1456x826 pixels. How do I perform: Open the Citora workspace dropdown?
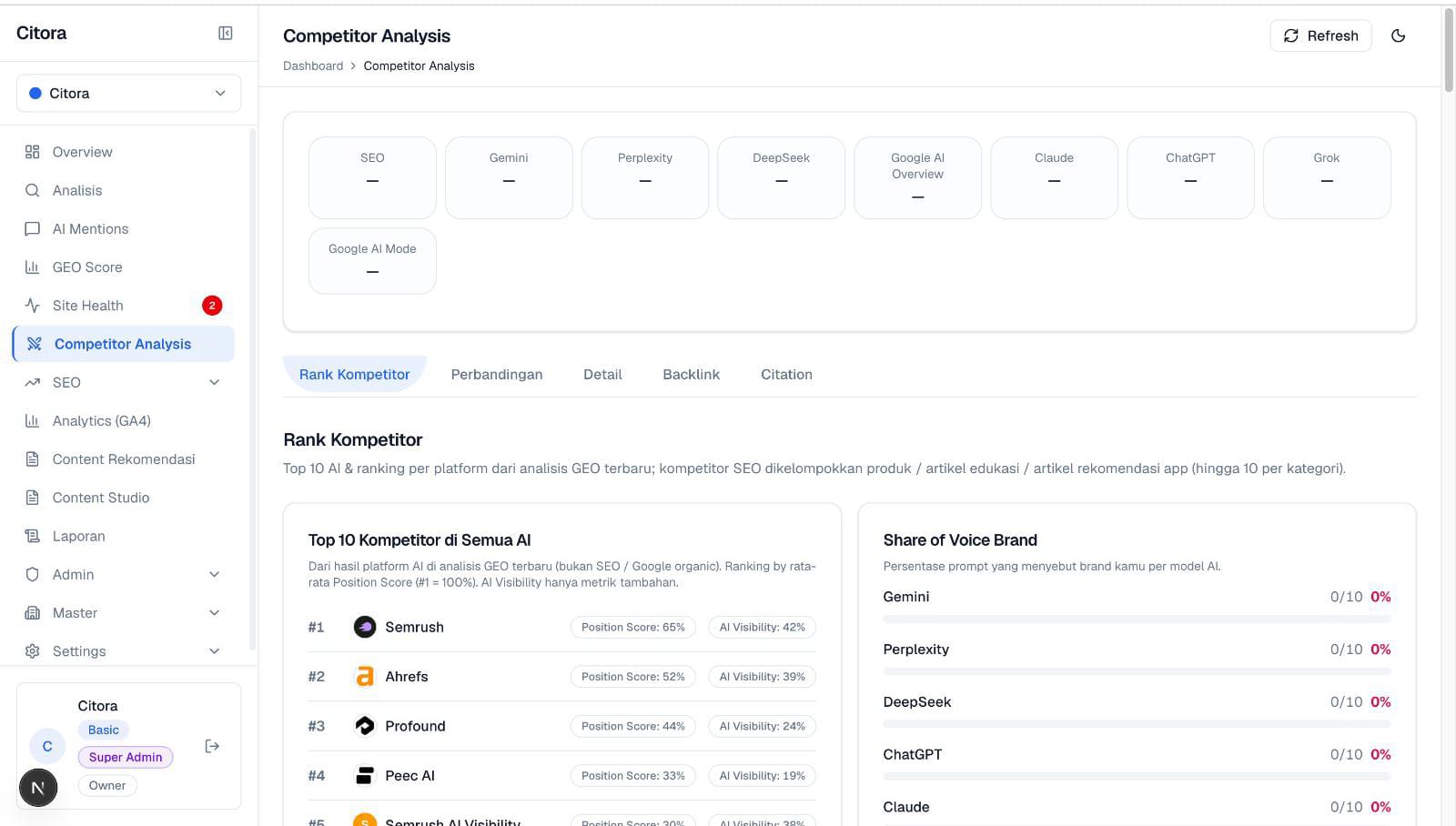(128, 94)
